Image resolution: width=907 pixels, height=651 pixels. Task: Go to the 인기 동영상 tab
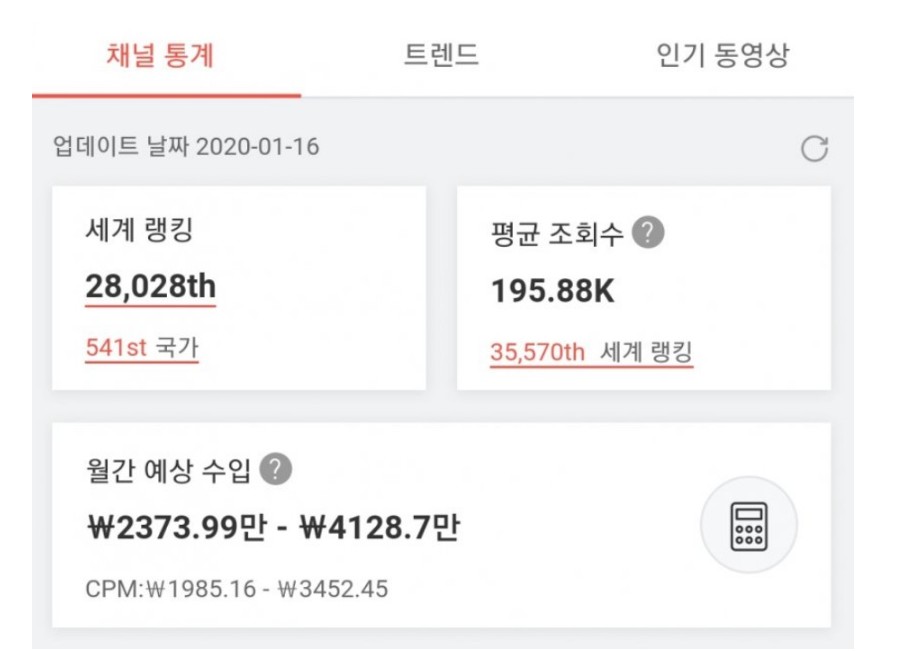tap(722, 55)
